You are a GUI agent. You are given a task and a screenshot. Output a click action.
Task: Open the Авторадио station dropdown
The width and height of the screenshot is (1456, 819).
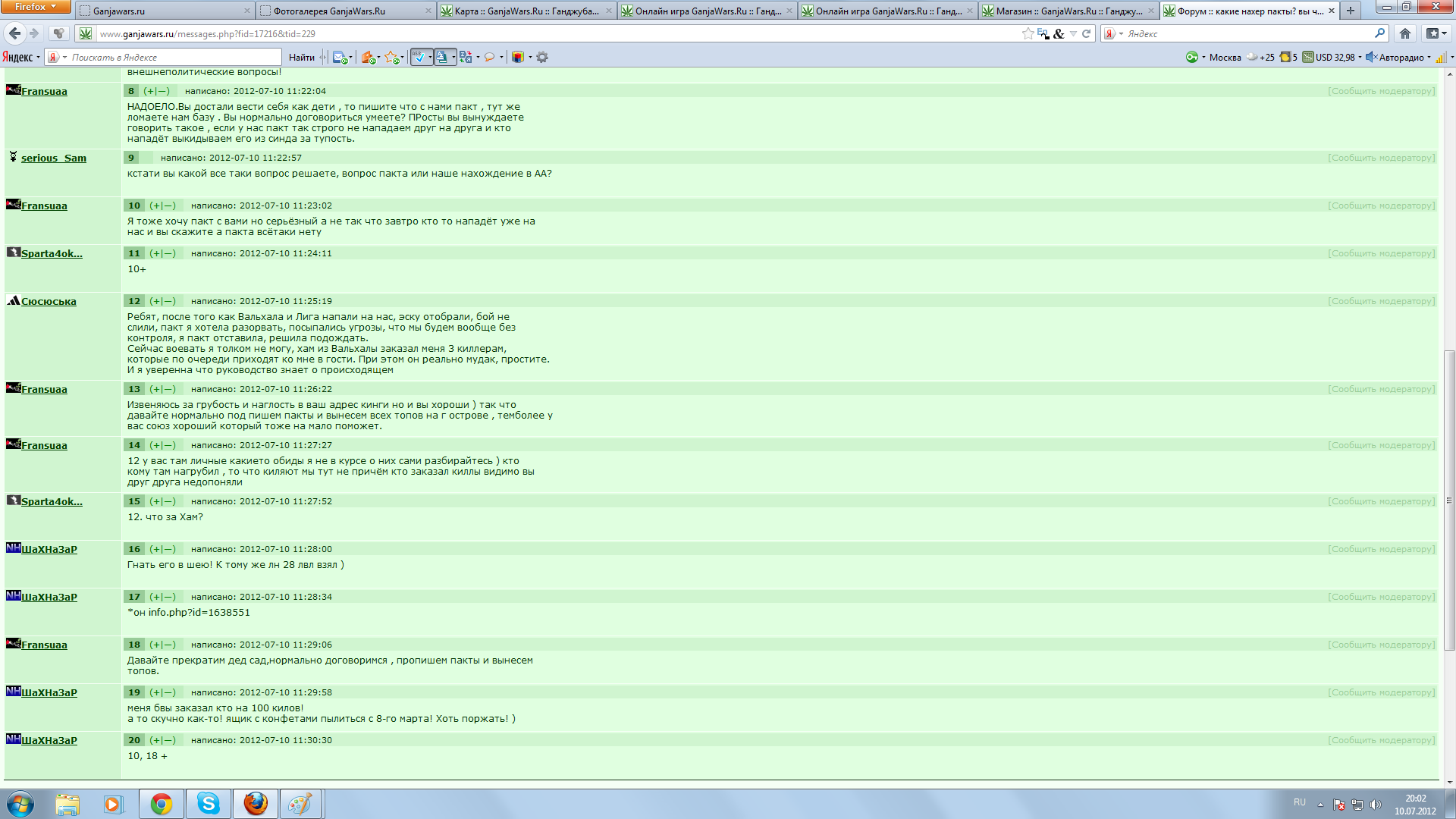tap(1429, 57)
